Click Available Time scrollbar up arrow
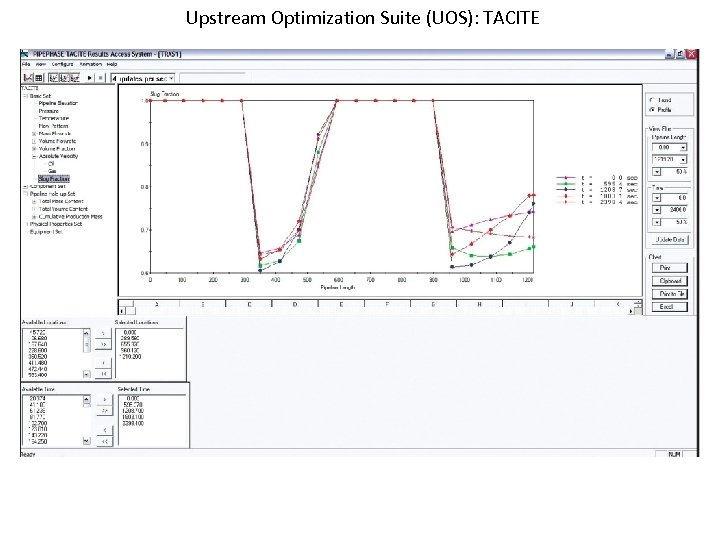This screenshot has height=540, width=720. pyautogui.click(x=86, y=399)
